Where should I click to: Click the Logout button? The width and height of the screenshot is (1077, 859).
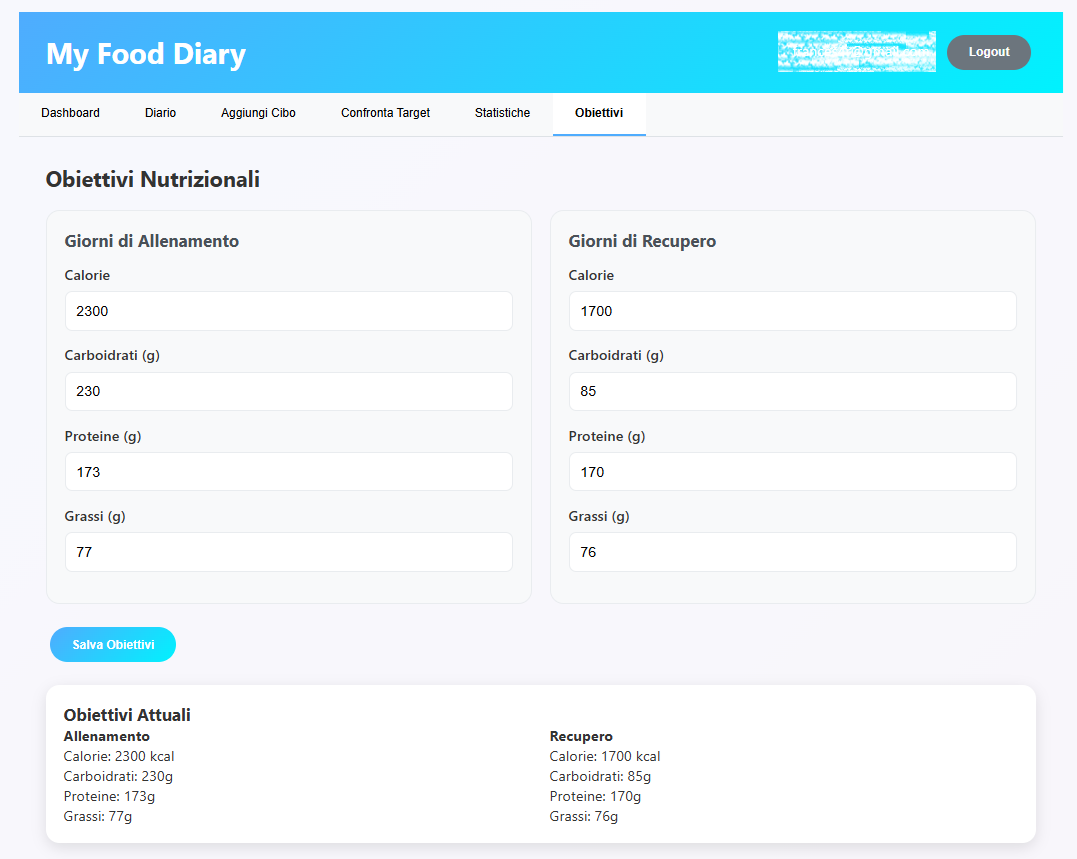click(988, 52)
